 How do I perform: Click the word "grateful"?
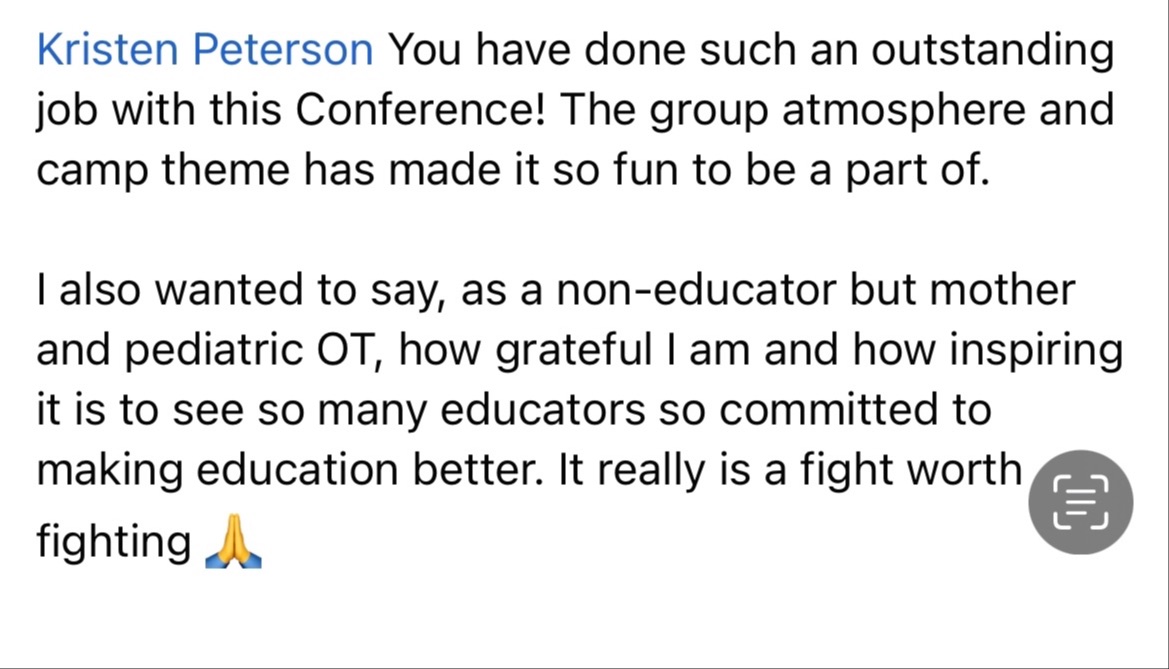[573, 351]
